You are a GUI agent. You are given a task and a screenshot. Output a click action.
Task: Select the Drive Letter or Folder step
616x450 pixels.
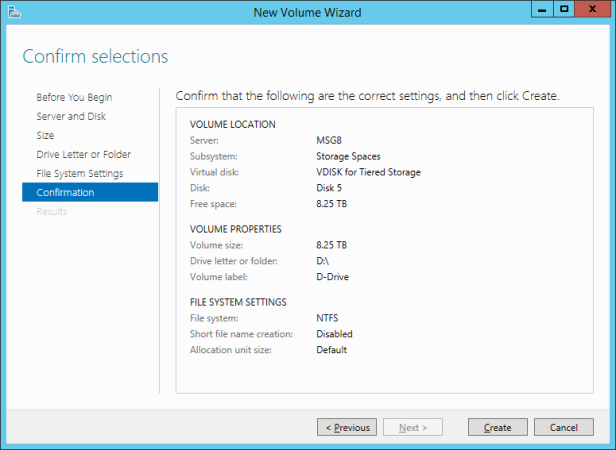point(84,154)
